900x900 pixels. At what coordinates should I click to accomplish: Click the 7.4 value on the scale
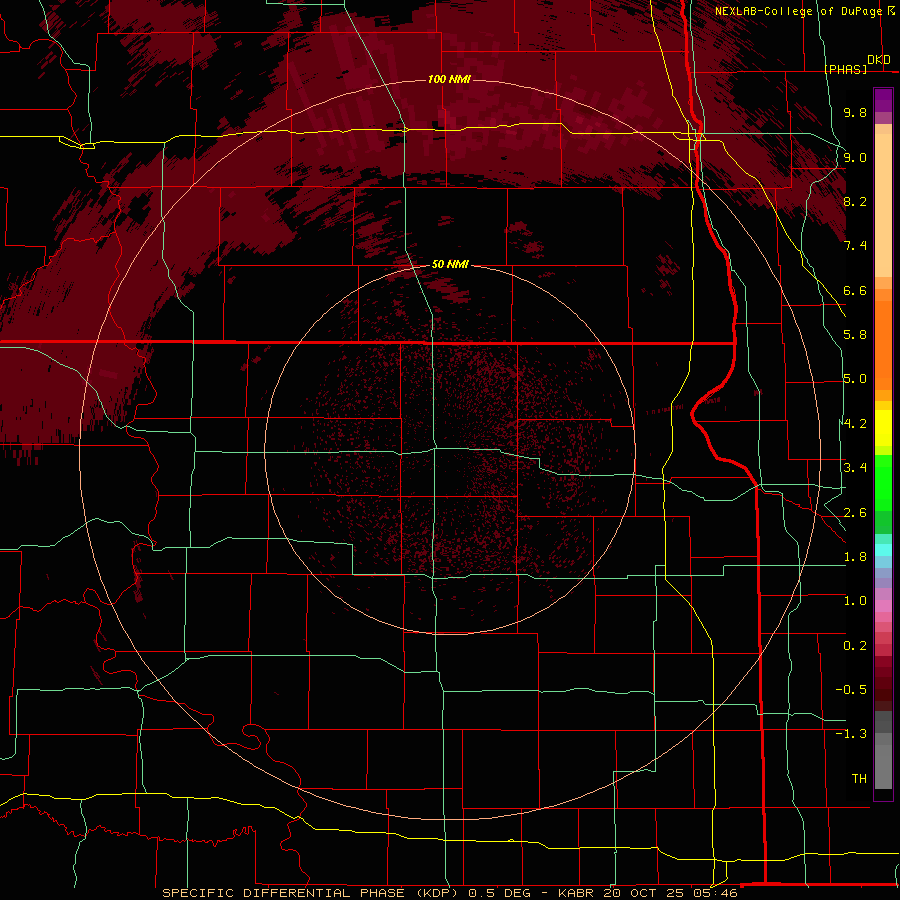coord(855,246)
